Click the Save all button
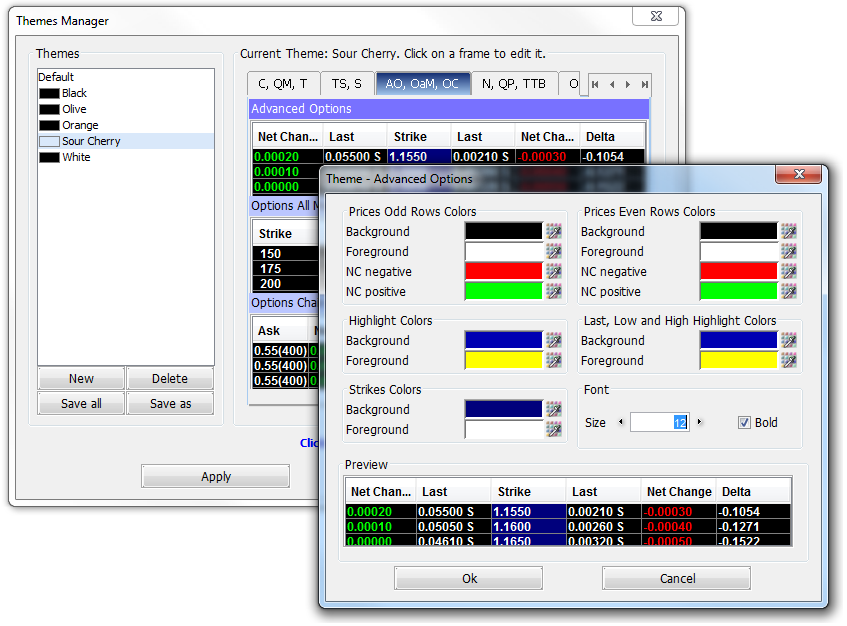The width and height of the screenshot is (847, 626). (81, 403)
